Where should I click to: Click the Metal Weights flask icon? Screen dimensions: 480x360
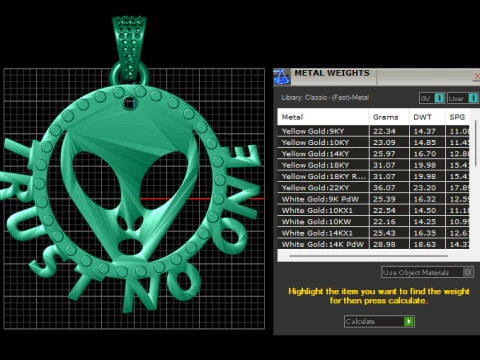(x=282, y=77)
